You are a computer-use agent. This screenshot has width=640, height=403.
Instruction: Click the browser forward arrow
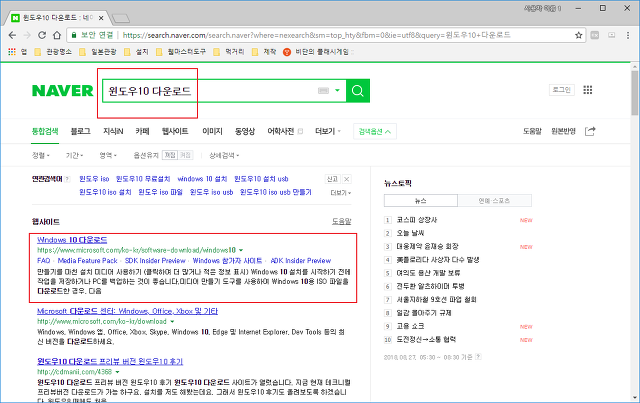pyautogui.click(x=27, y=35)
